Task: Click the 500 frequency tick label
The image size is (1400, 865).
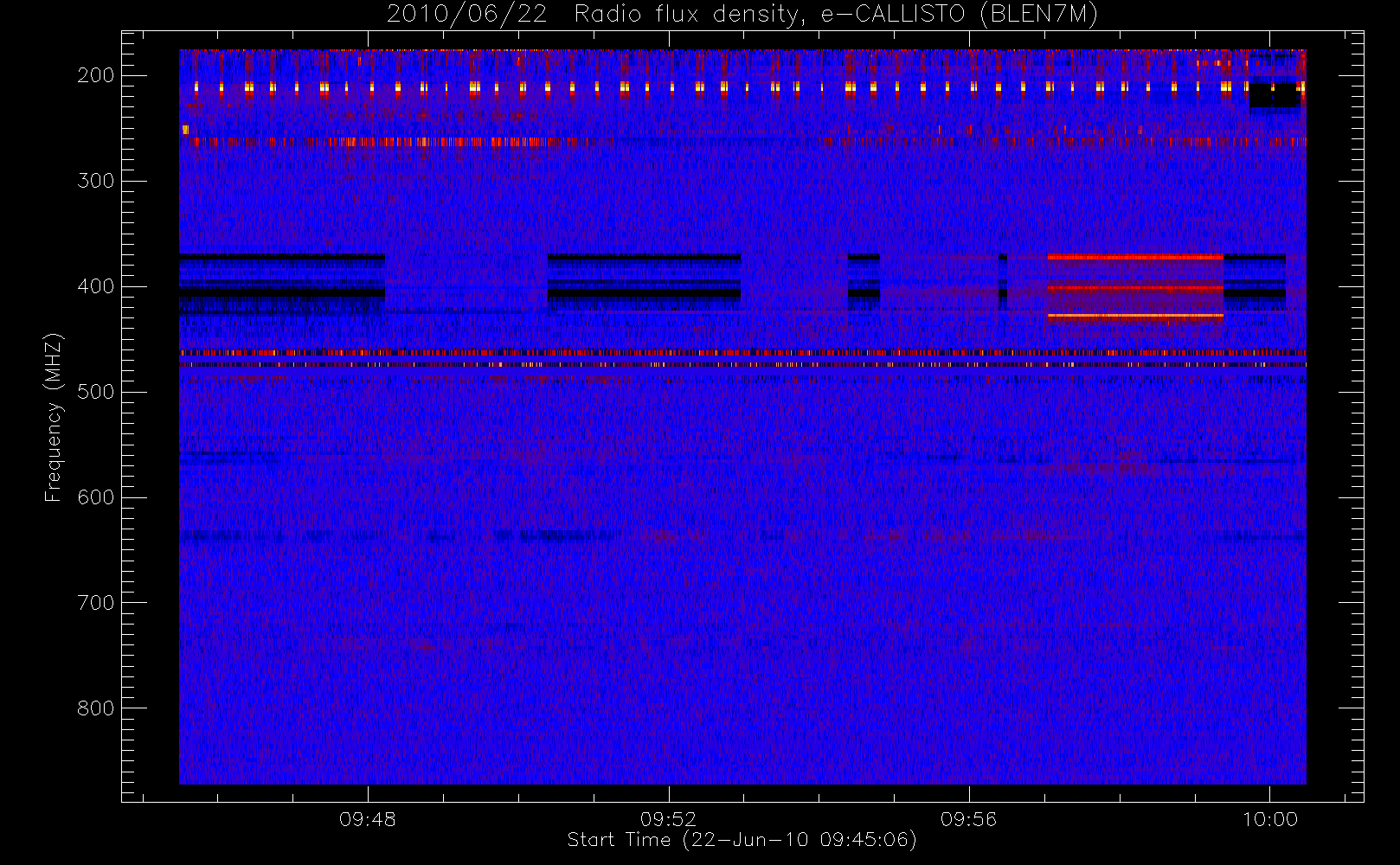Action: (x=96, y=392)
